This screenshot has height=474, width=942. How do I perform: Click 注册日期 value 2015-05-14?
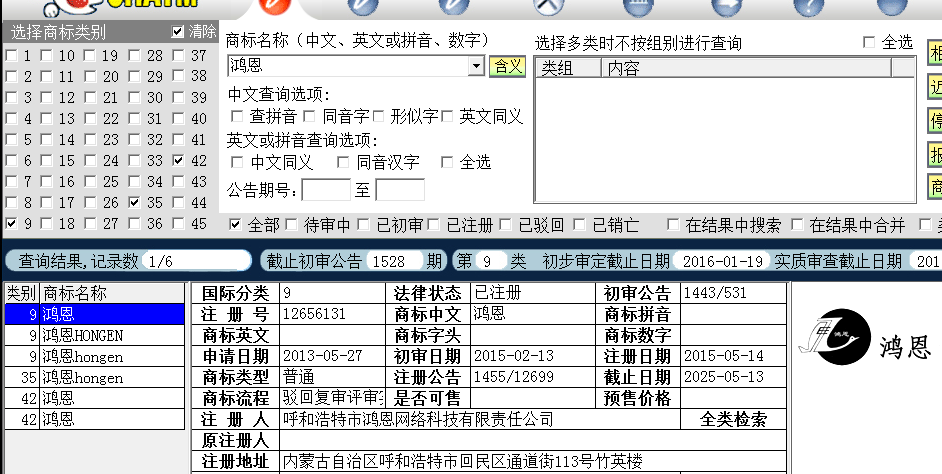724,356
